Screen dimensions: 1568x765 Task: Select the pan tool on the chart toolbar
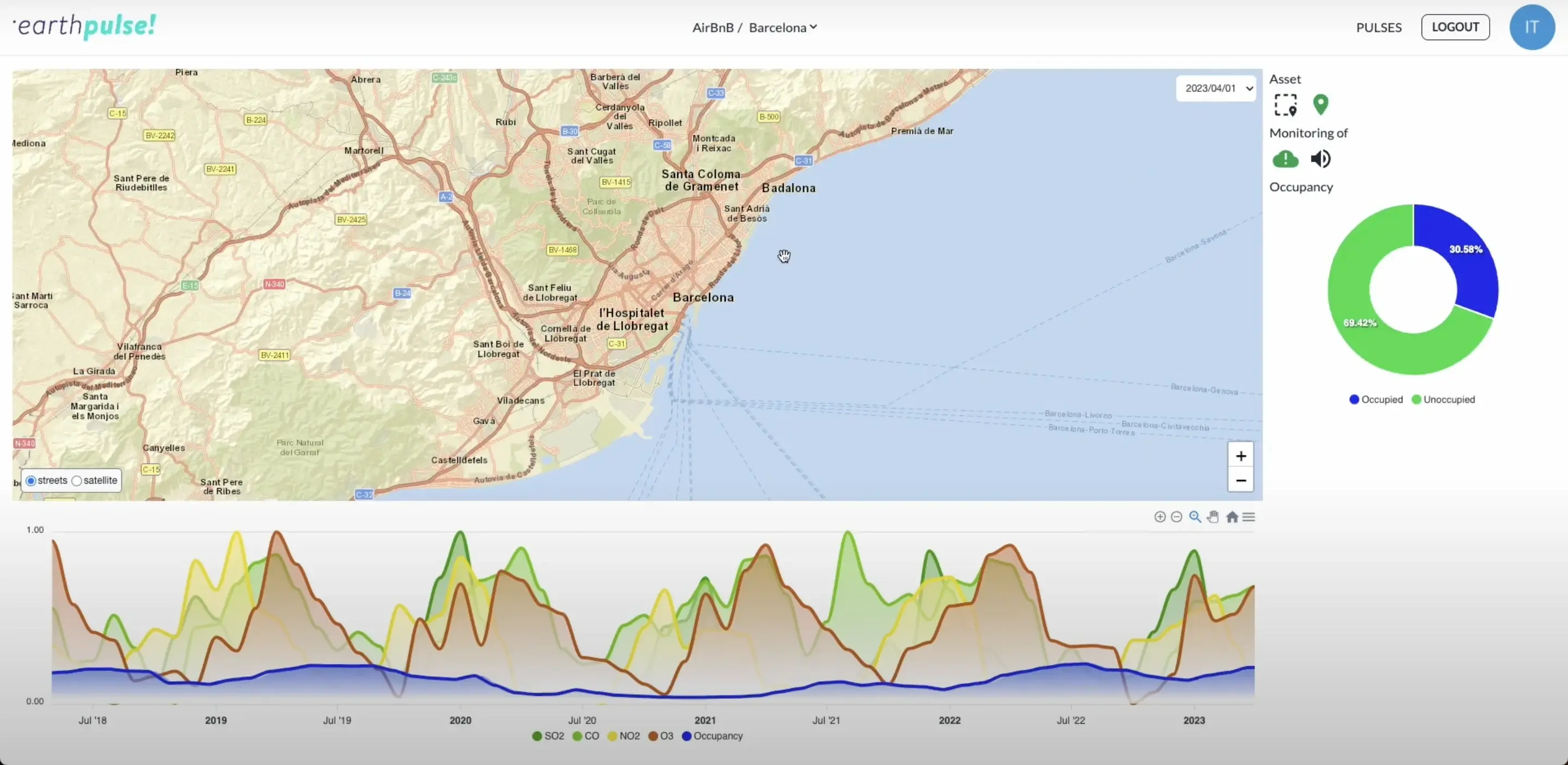pos(1212,516)
